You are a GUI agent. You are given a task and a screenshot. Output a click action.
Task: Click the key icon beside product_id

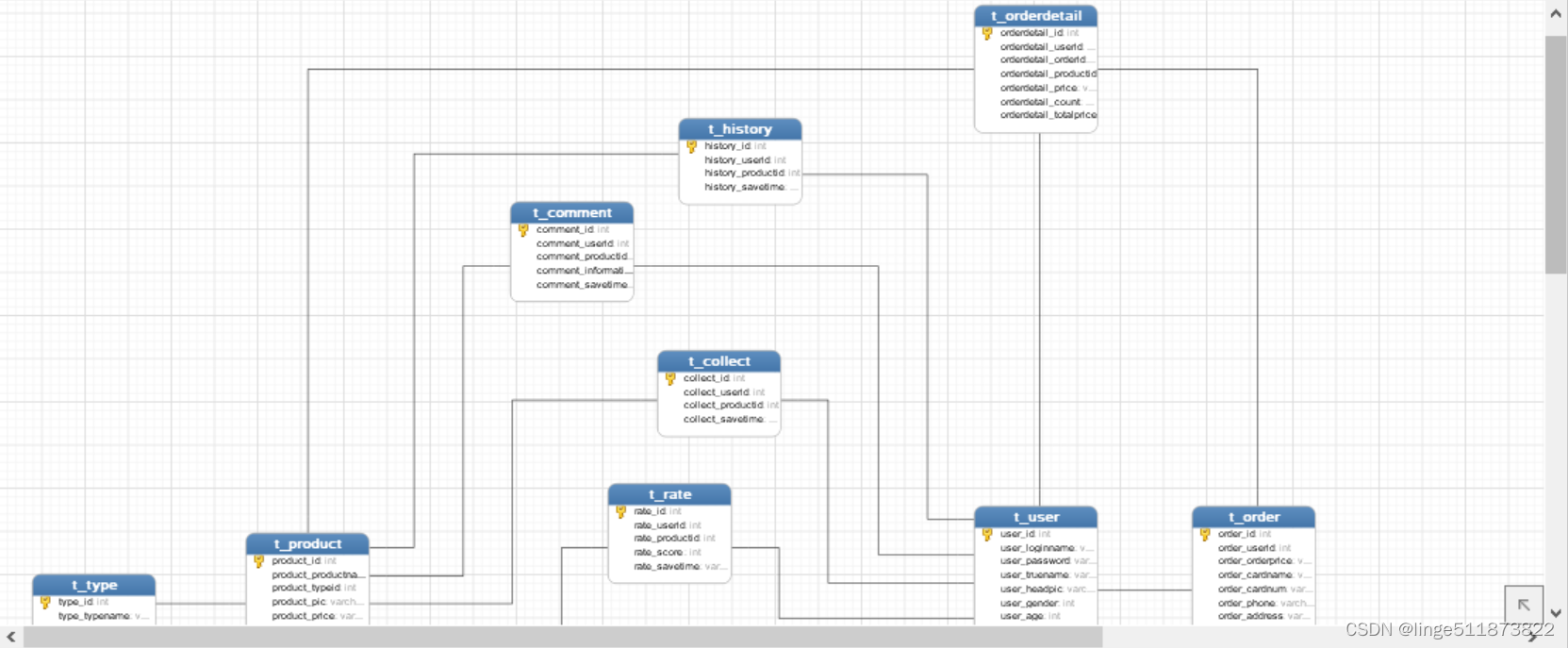[259, 561]
